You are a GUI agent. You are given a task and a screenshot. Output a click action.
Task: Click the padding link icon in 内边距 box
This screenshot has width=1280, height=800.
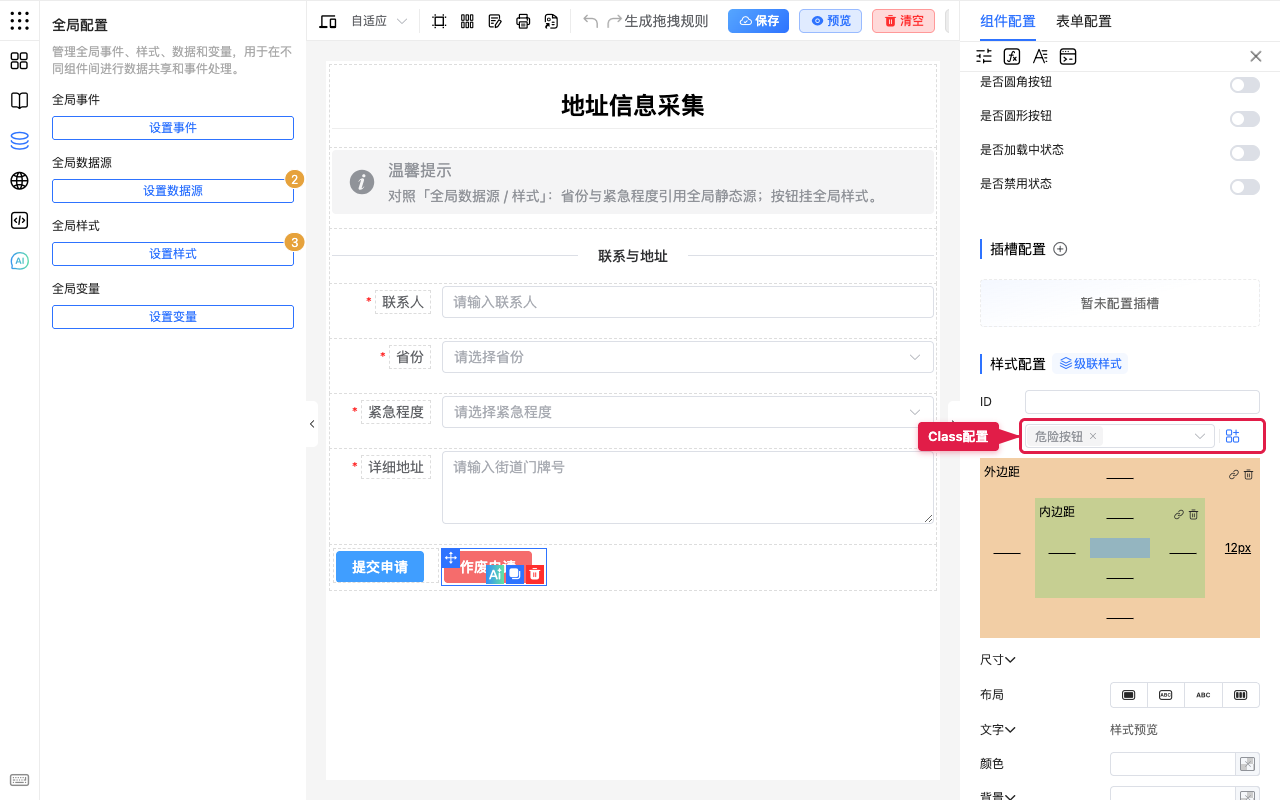coord(1179,515)
